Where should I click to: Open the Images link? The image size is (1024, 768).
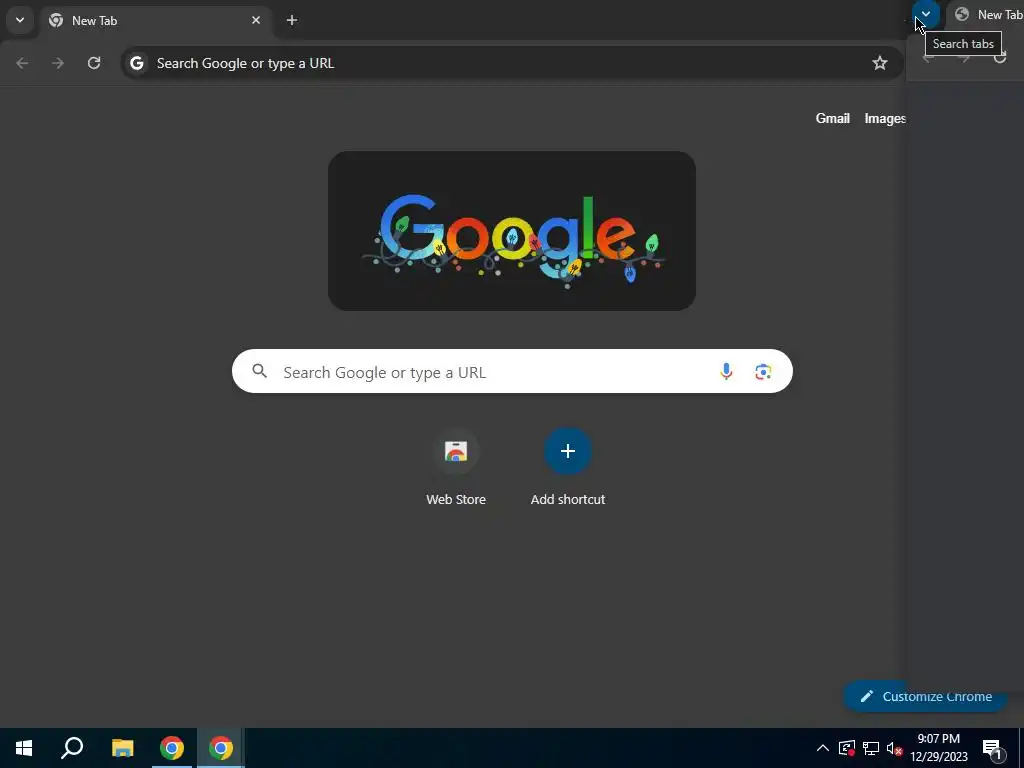click(884, 118)
